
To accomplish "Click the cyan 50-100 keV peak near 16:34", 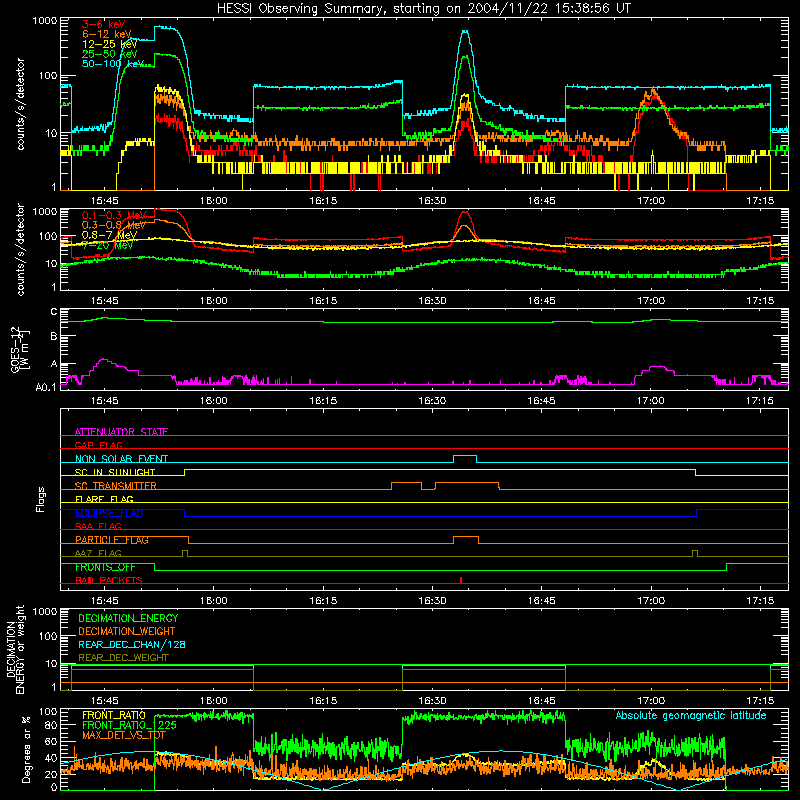I will coord(465,32).
